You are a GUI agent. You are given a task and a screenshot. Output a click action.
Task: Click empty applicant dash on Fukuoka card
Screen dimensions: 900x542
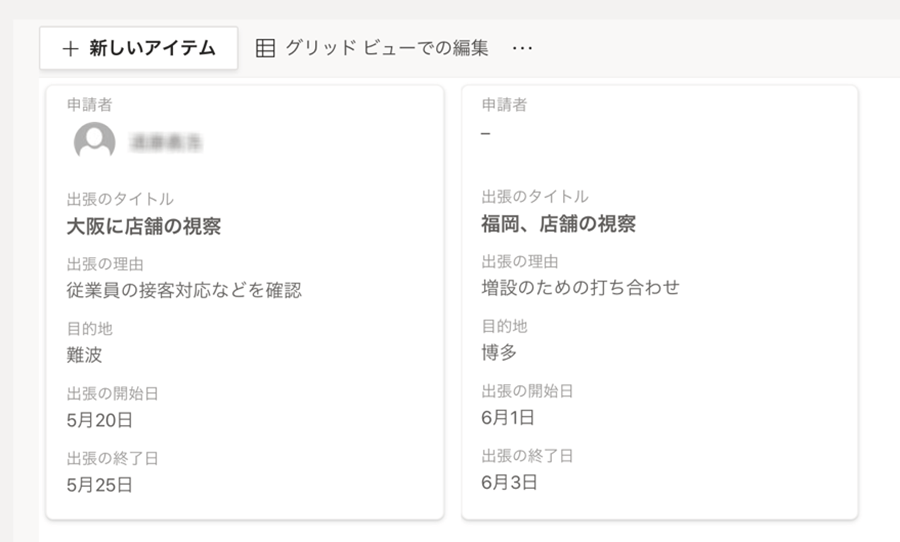pyautogui.click(x=486, y=133)
